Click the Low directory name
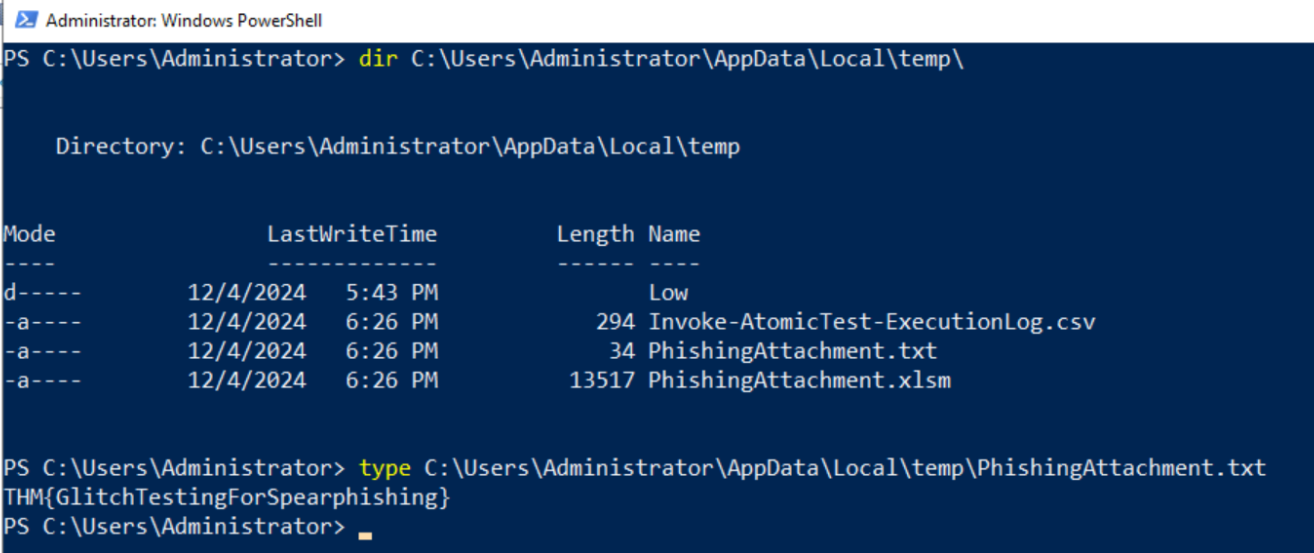The height and width of the screenshot is (553, 1314). coord(668,293)
